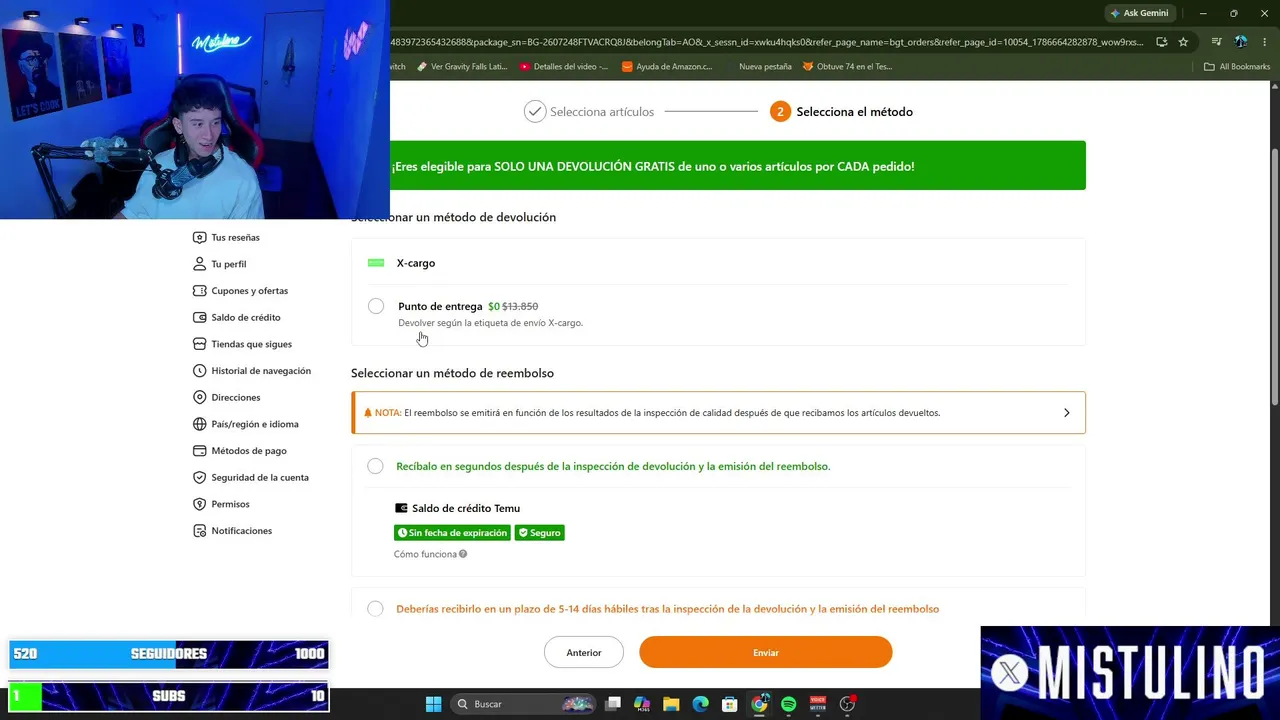Bookmark this page with the star icon
Image resolution: width=1280 pixels, height=720 pixels.
1183,42
